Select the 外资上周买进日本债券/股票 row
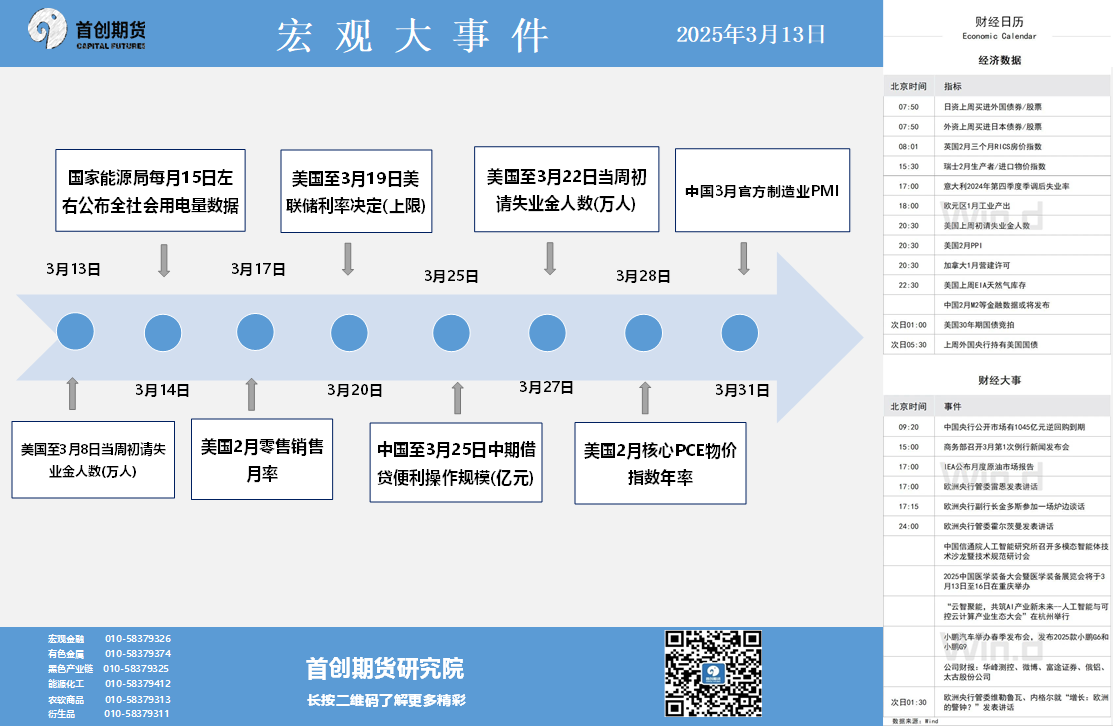The image size is (1113, 727). coord(997,126)
